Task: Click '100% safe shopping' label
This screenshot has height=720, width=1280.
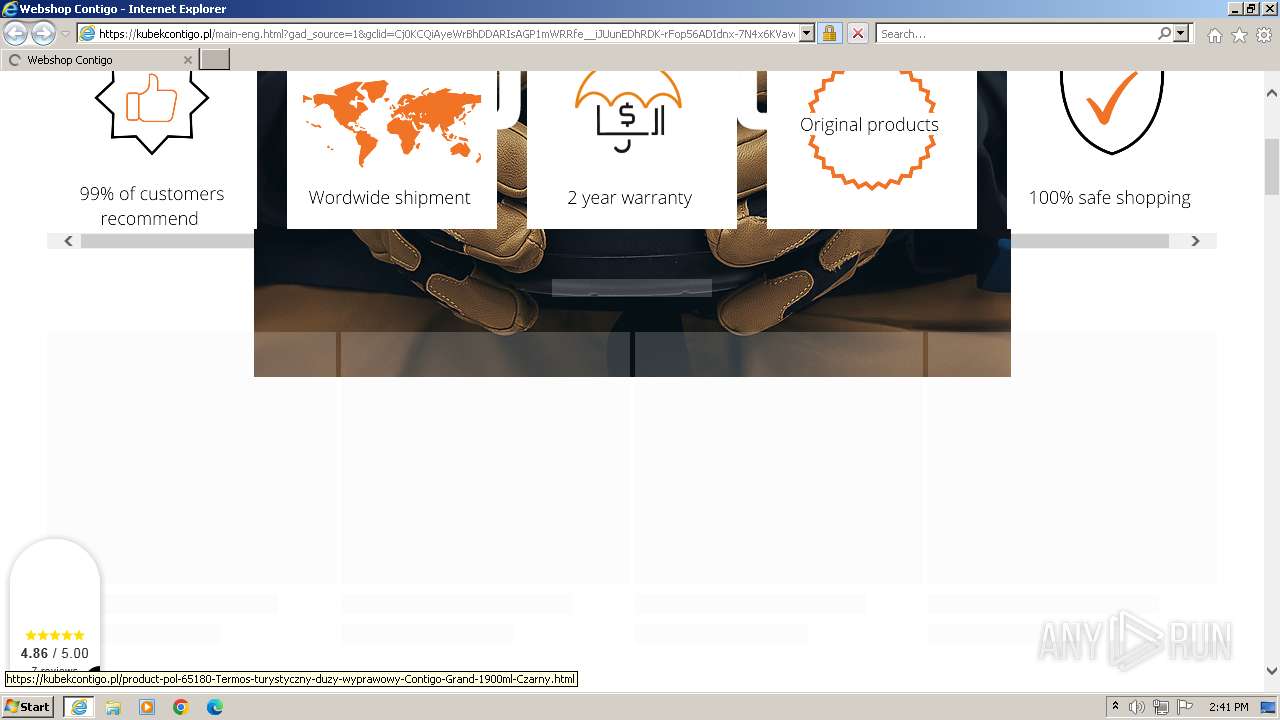Action: tap(1109, 197)
